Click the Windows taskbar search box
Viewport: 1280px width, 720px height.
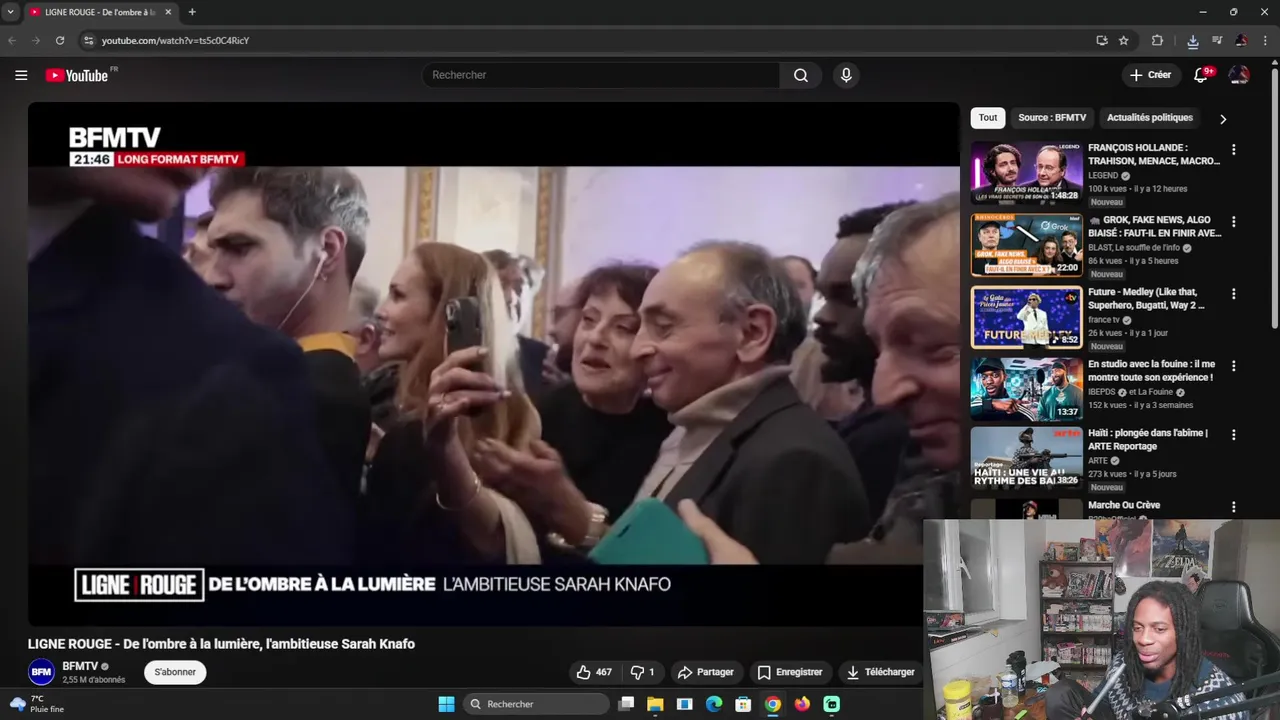(538, 704)
